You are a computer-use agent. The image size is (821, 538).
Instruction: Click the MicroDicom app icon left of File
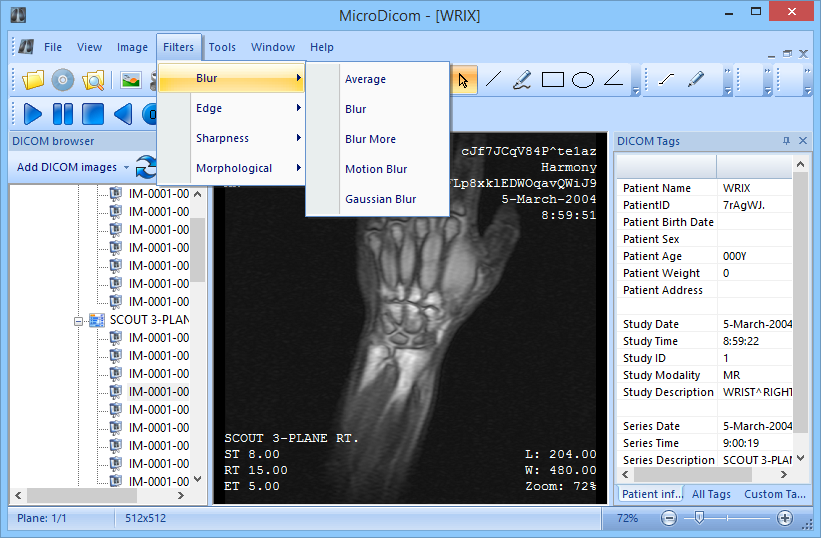pos(26,47)
